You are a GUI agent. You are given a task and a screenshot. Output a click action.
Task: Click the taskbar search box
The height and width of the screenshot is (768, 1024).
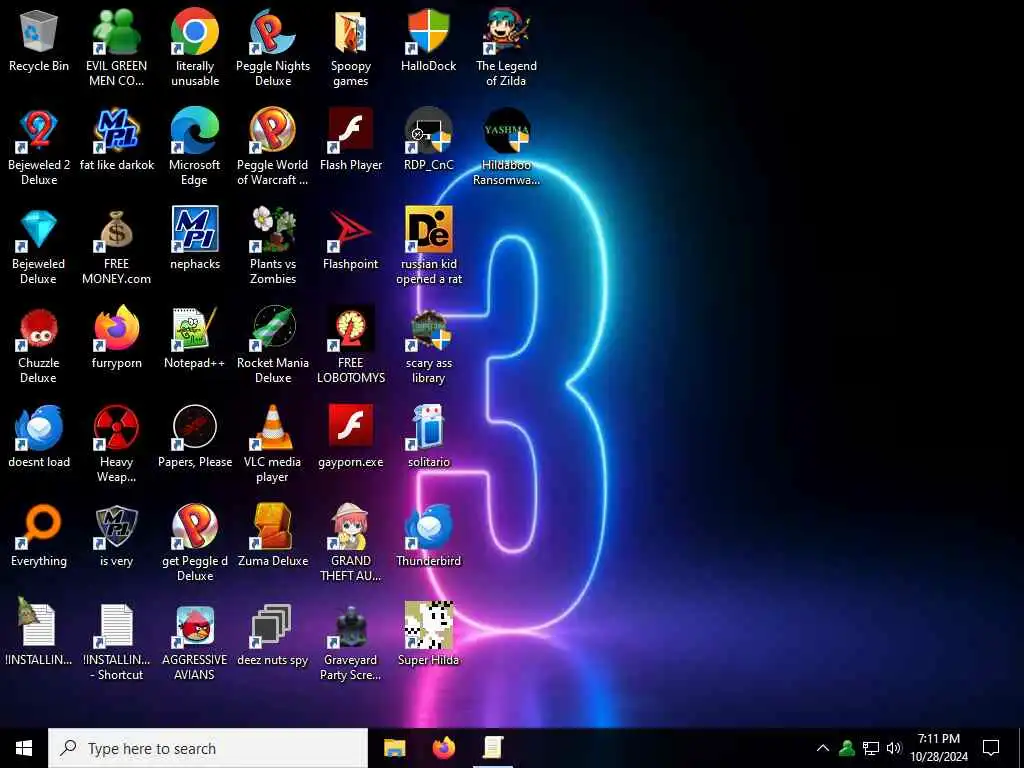tap(208, 748)
